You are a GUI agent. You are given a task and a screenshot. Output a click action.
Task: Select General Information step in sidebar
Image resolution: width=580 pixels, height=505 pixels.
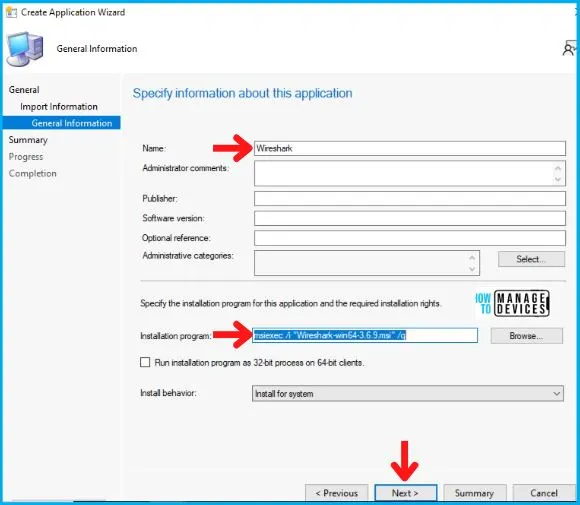pos(61,123)
